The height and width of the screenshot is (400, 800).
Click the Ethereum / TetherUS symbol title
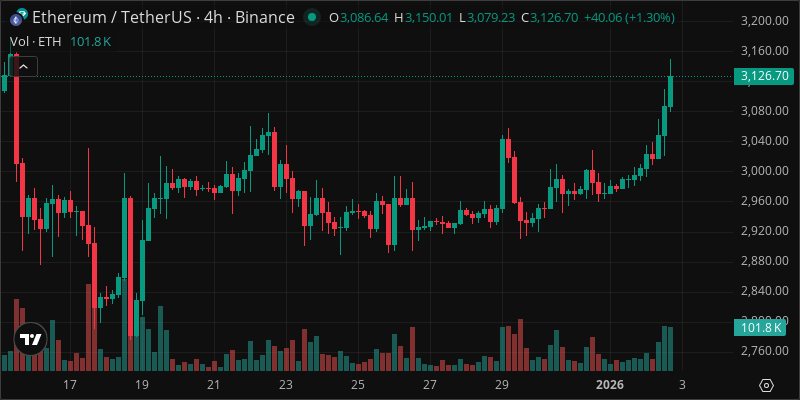[163, 18]
